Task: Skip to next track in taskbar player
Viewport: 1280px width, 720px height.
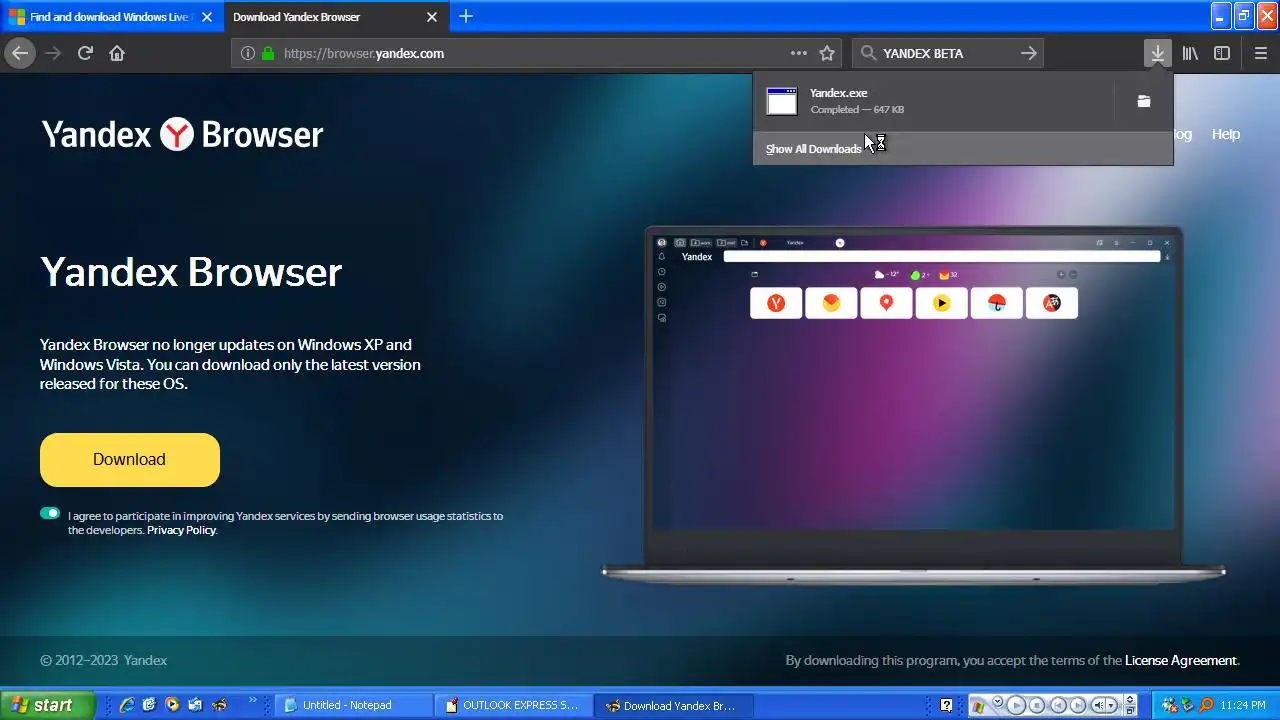Action: tap(1078, 705)
